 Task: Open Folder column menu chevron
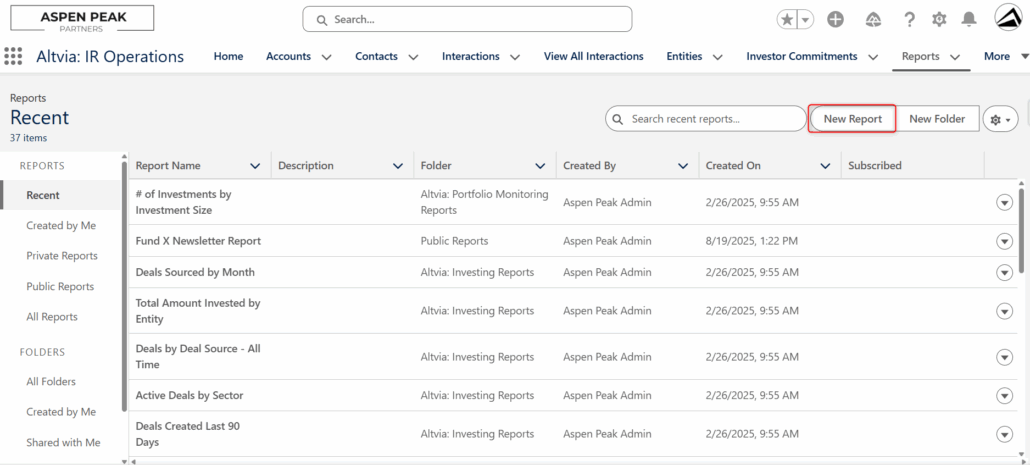click(540, 166)
